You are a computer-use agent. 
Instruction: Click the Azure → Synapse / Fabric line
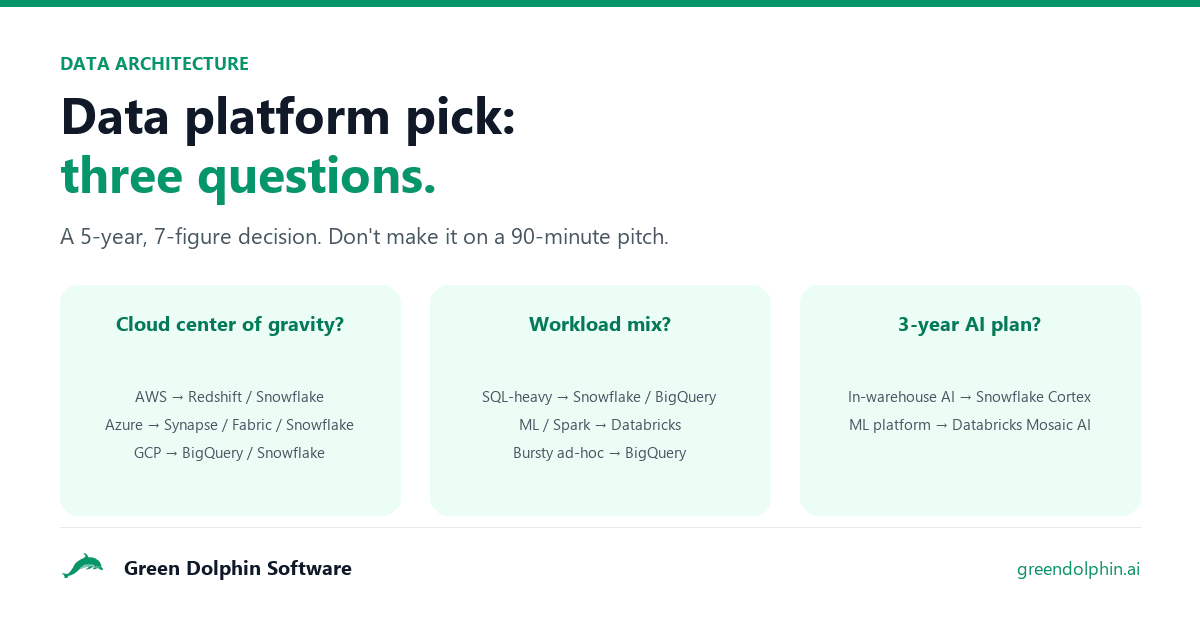pos(230,425)
